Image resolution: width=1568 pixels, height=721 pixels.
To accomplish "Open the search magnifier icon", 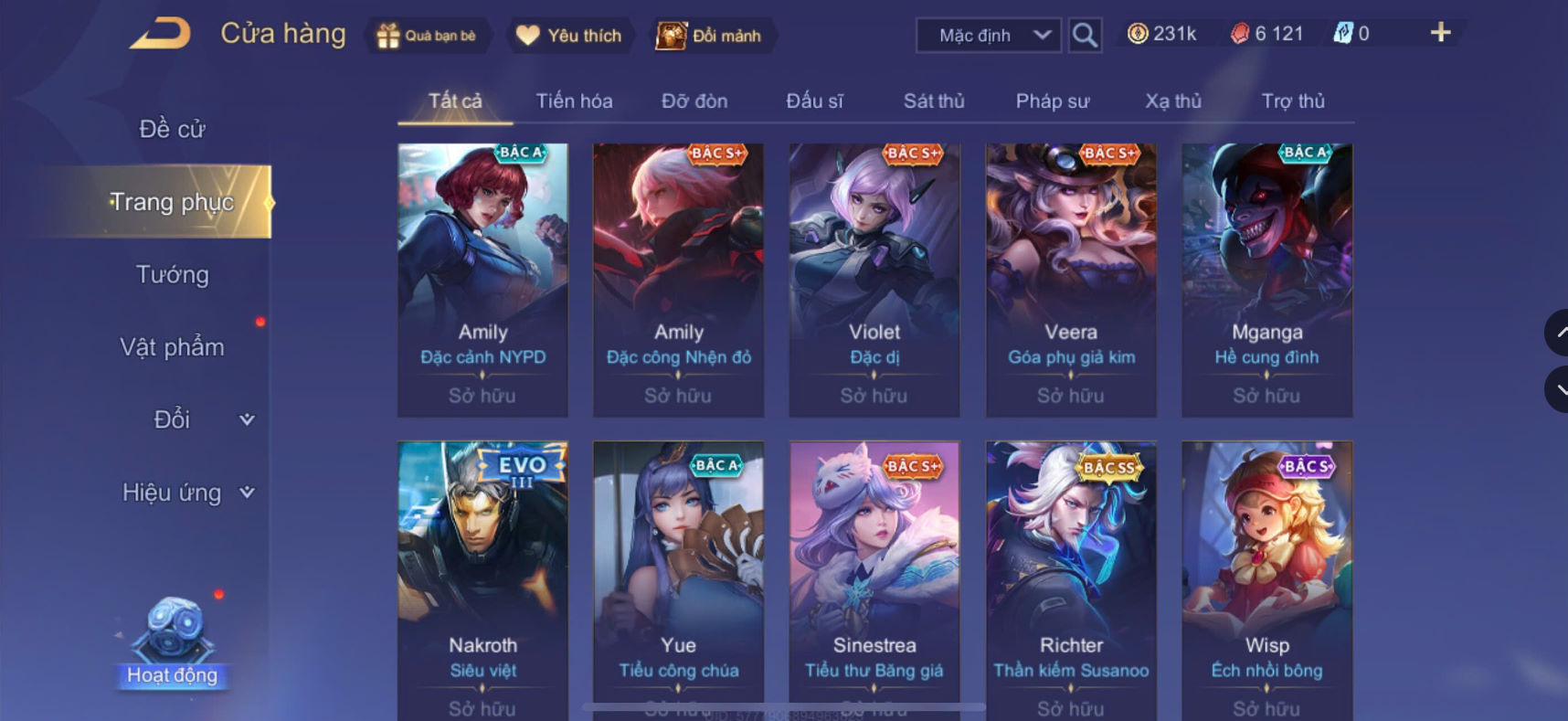I will point(1085,36).
